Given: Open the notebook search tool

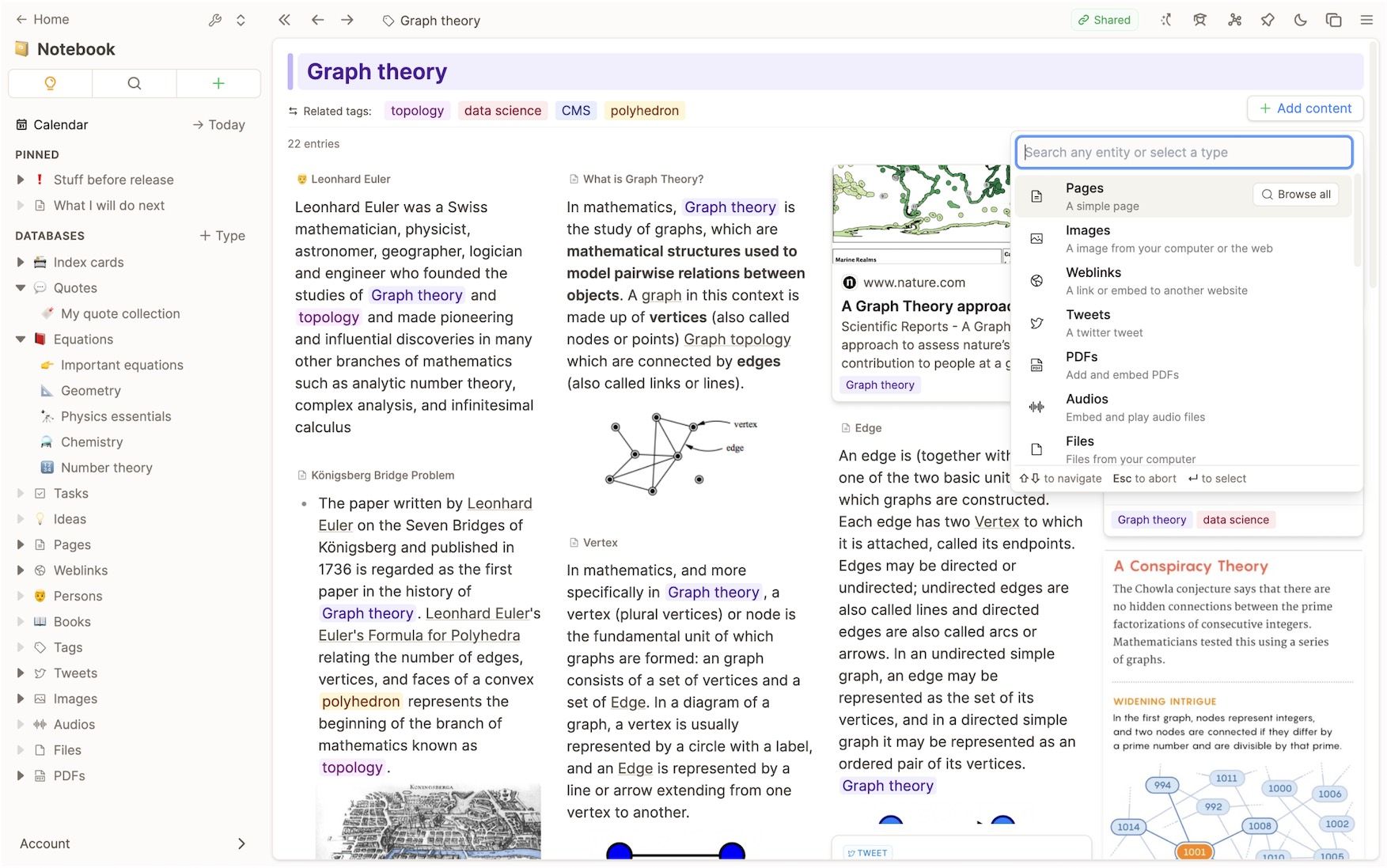Looking at the screenshot, I should (x=134, y=83).
